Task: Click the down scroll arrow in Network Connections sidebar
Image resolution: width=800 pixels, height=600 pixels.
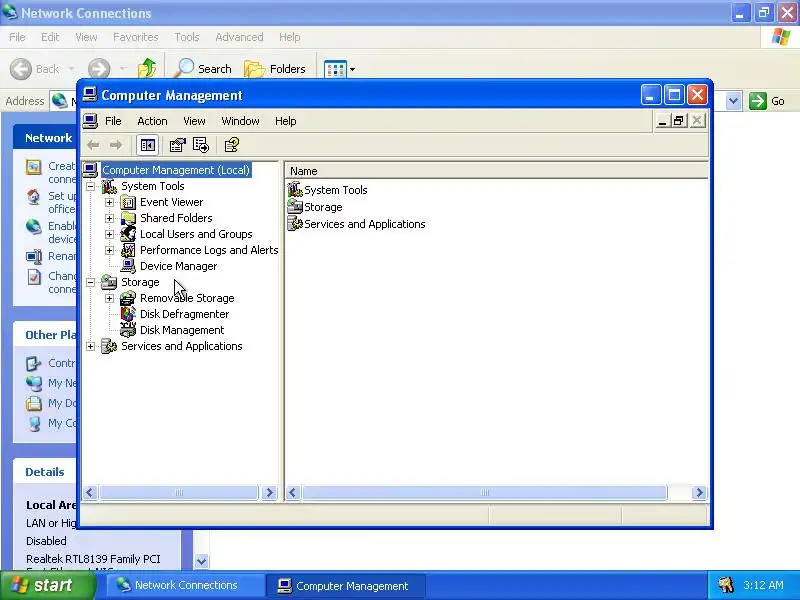Action: 201,561
